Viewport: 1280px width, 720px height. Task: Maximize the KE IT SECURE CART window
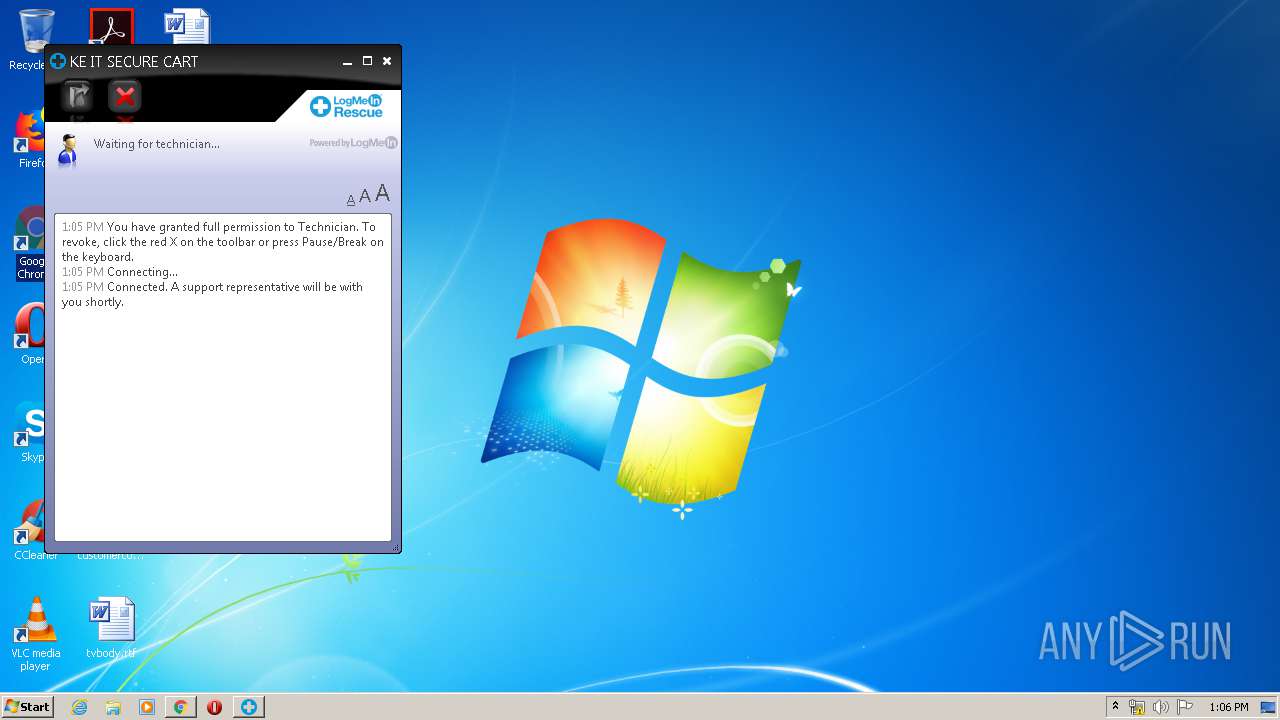pos(367,61)
